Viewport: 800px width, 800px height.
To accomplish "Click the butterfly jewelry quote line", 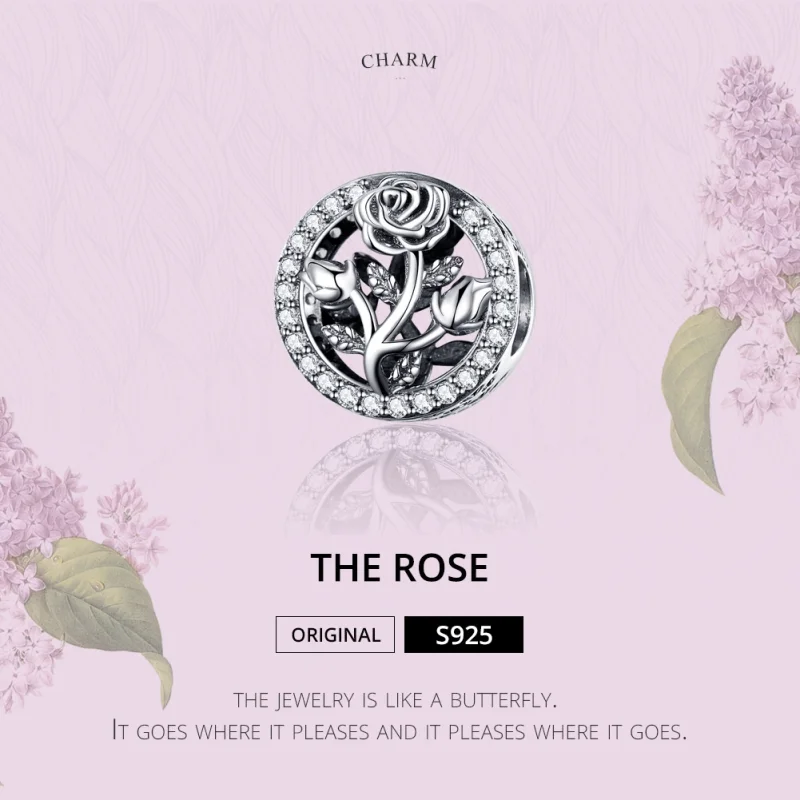I will [x=399, y=698].
